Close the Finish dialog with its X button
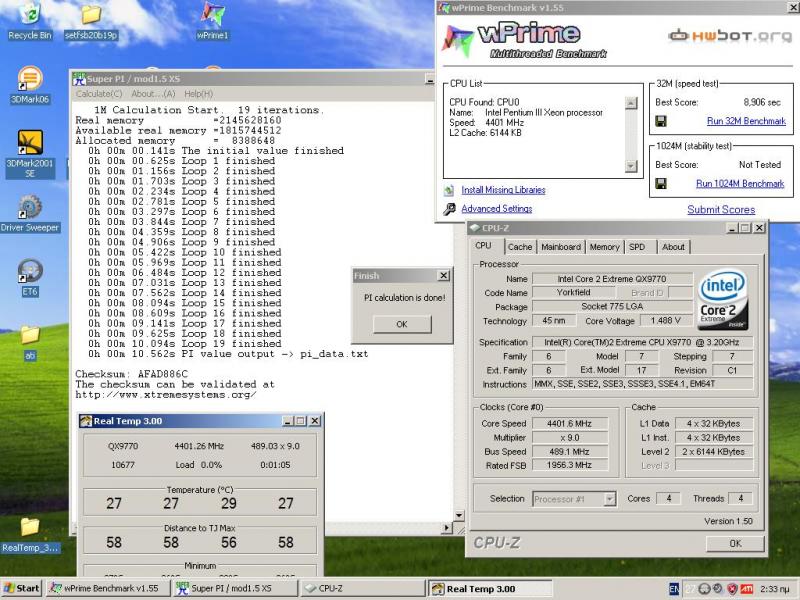This screenshot has height=600, width=800. (444, 276)
